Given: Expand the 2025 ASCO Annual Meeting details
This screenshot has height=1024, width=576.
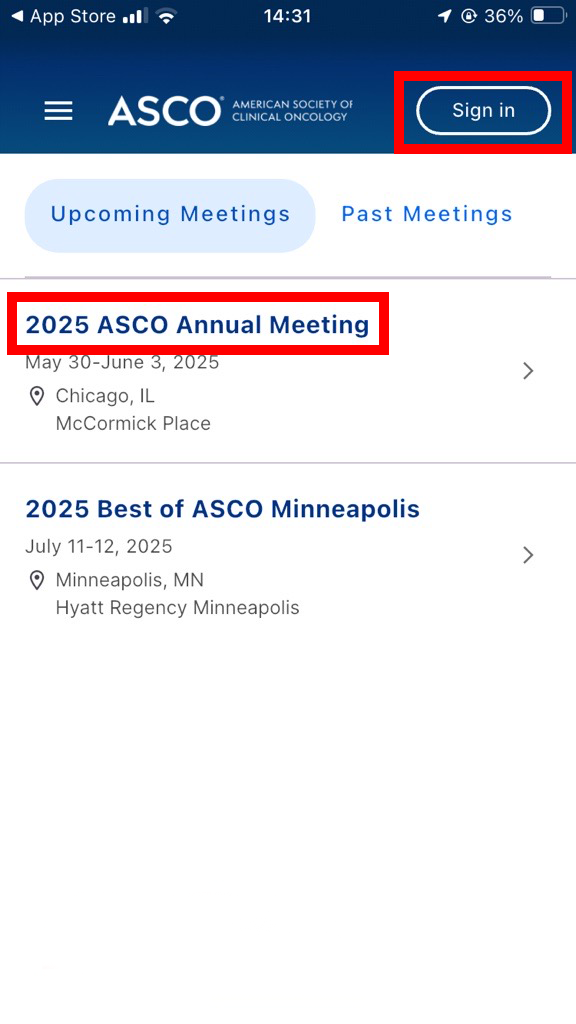Looking at the screenshot, I should pos(197,324).
